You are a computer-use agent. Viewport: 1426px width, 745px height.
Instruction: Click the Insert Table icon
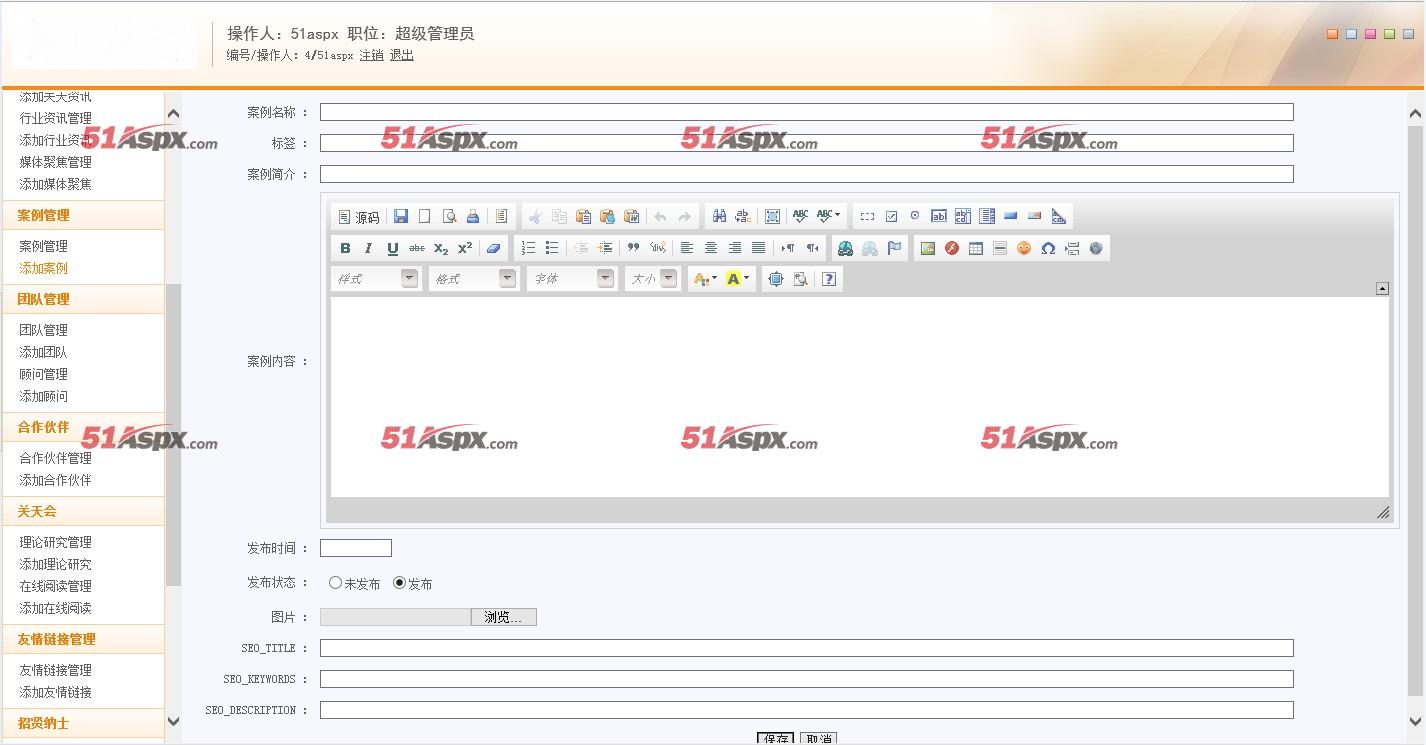(x=975, y=248)
